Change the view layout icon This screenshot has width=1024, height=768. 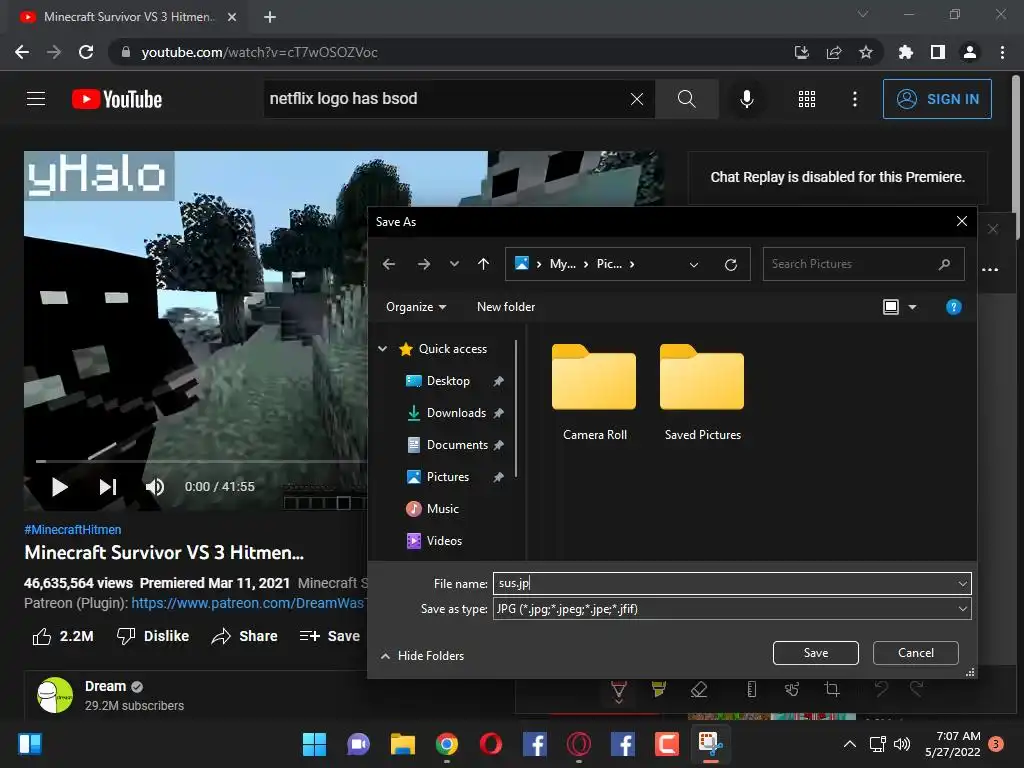coord(891,307)
